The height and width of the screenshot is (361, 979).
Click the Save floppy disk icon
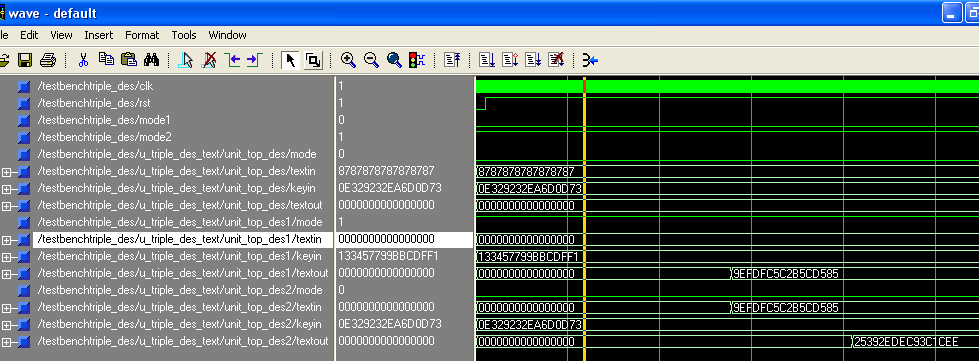(25, 60)
